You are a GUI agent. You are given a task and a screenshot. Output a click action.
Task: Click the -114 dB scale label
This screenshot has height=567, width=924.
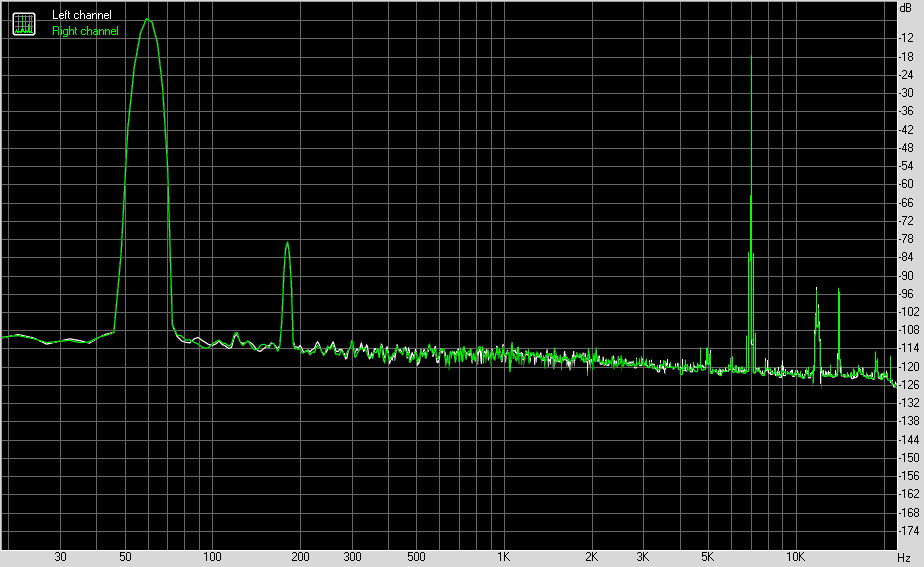(908, 348)
